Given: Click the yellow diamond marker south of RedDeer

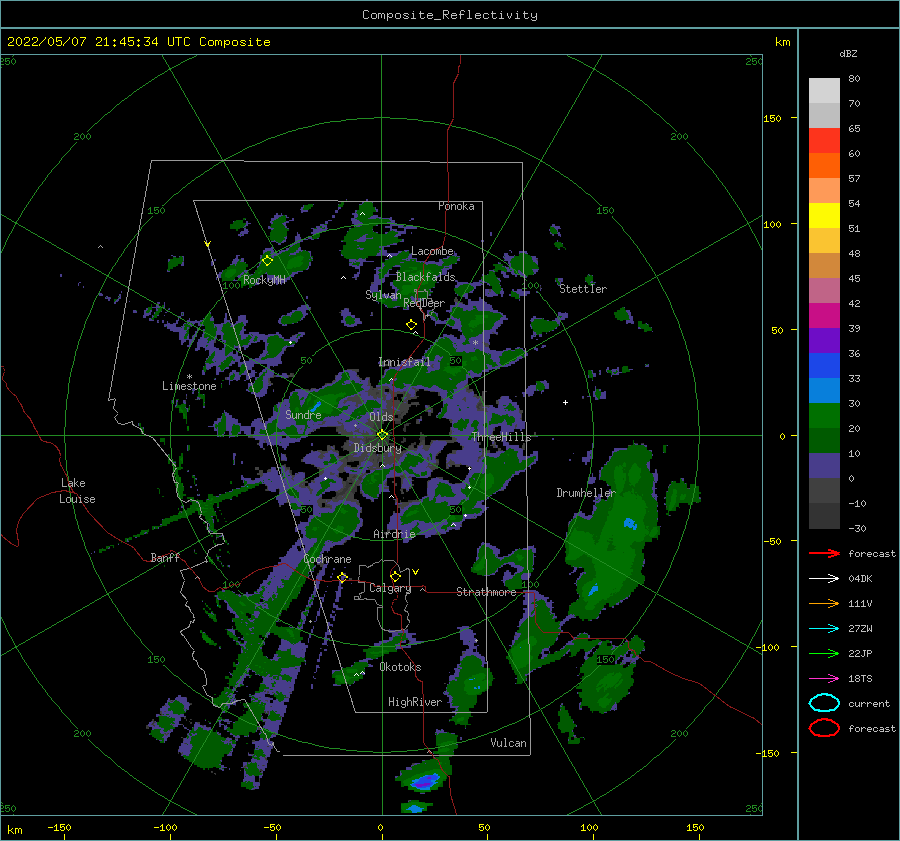Looking at the screenshot, I should pyautogui.click(x=411, y=325).
